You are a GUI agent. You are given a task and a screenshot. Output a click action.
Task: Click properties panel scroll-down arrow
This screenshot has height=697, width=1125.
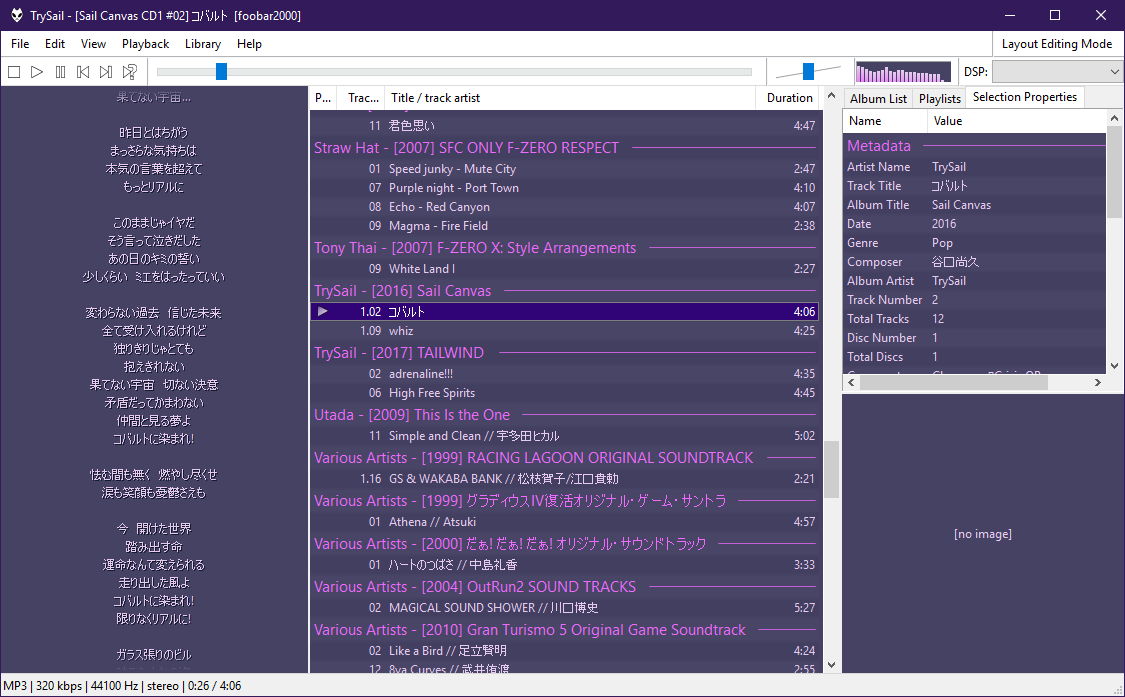pos(1114,365)
